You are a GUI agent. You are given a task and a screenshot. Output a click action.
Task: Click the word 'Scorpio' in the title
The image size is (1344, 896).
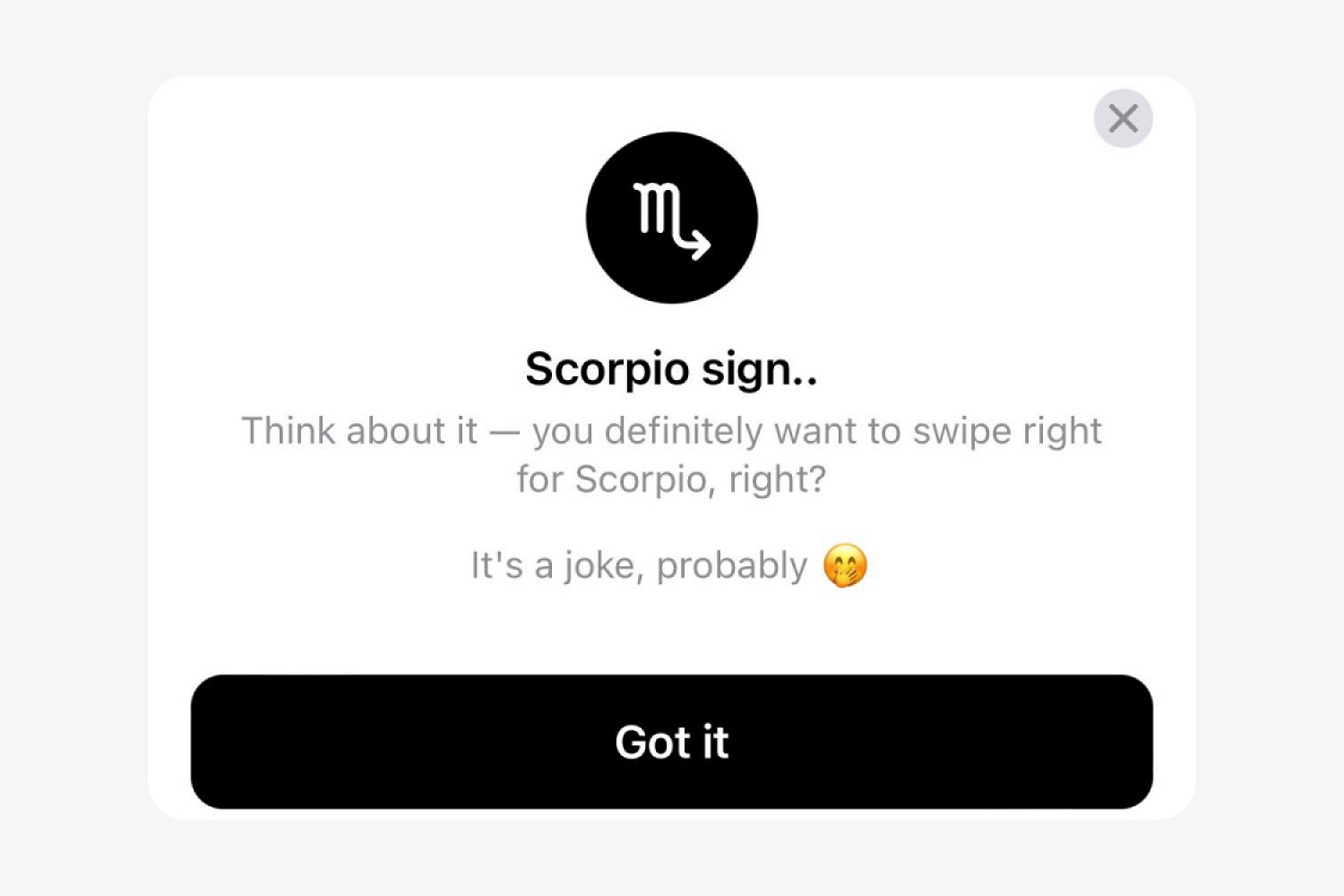tap(607, 369)
